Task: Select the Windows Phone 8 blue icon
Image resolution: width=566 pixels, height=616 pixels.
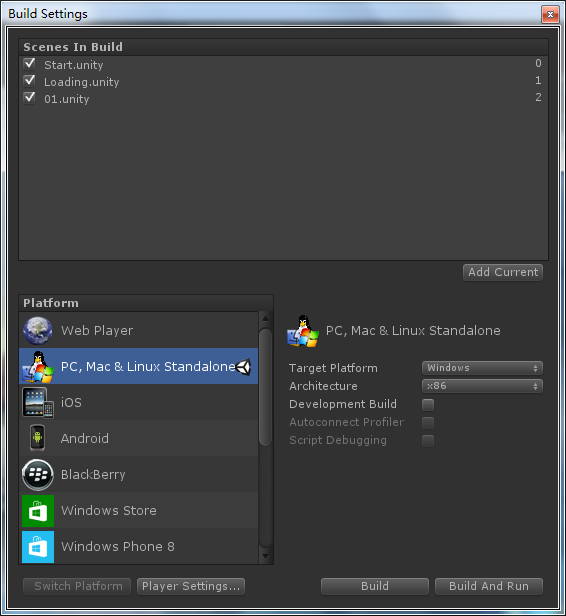Action: click(x=38, y=547)
